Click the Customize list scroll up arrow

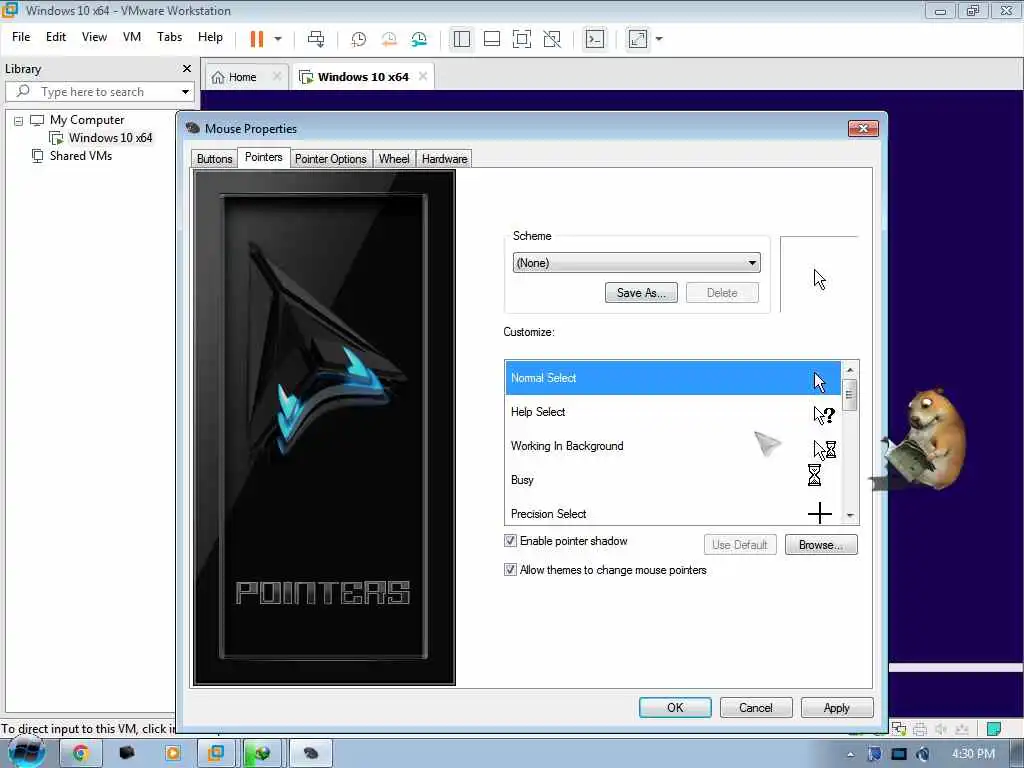coord(850,370)
